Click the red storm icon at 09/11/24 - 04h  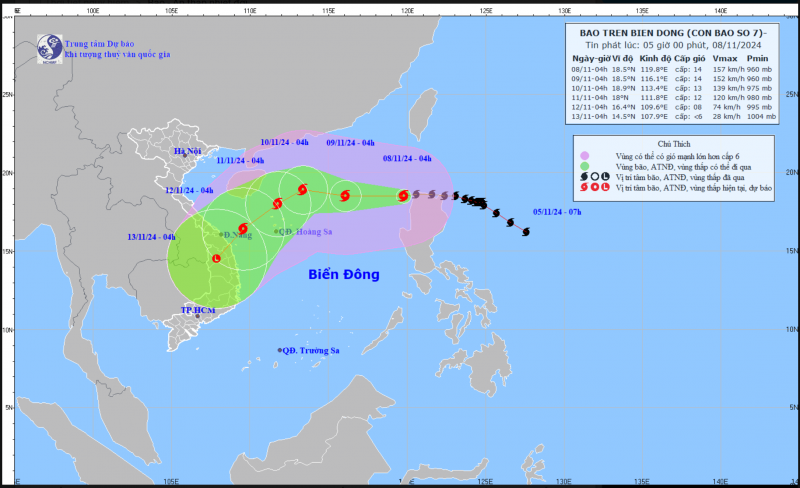click(x=345, y=196)
